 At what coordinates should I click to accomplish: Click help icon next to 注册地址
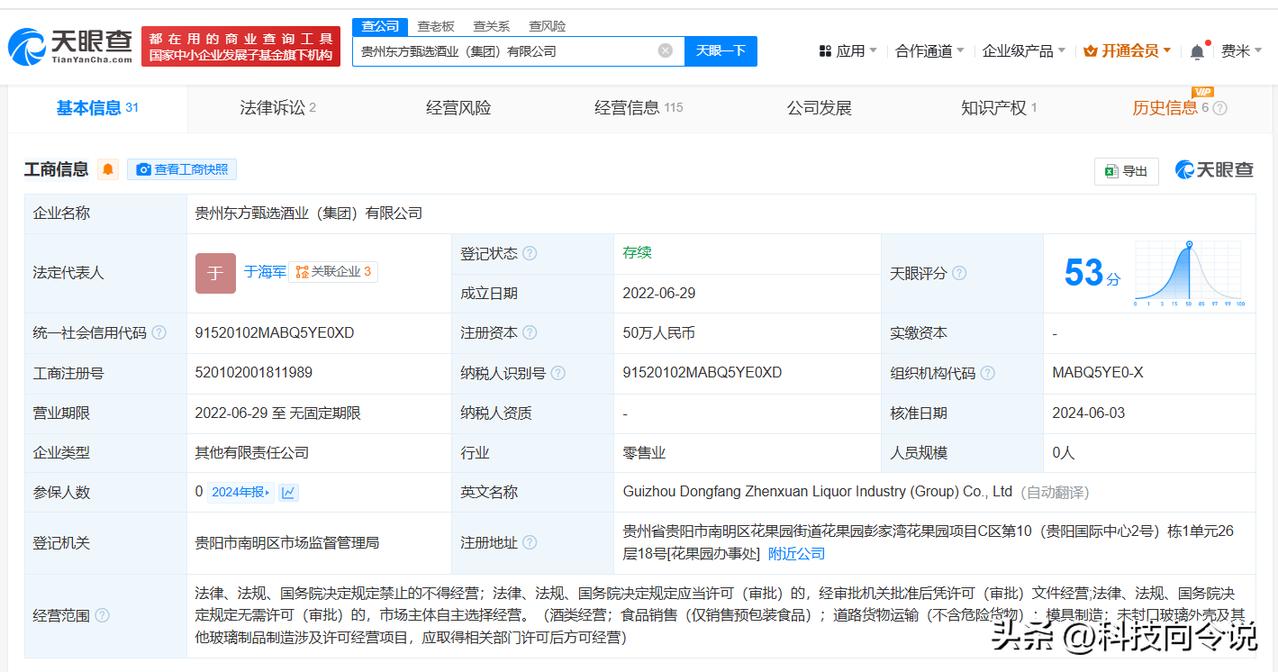tap(530, 543)
